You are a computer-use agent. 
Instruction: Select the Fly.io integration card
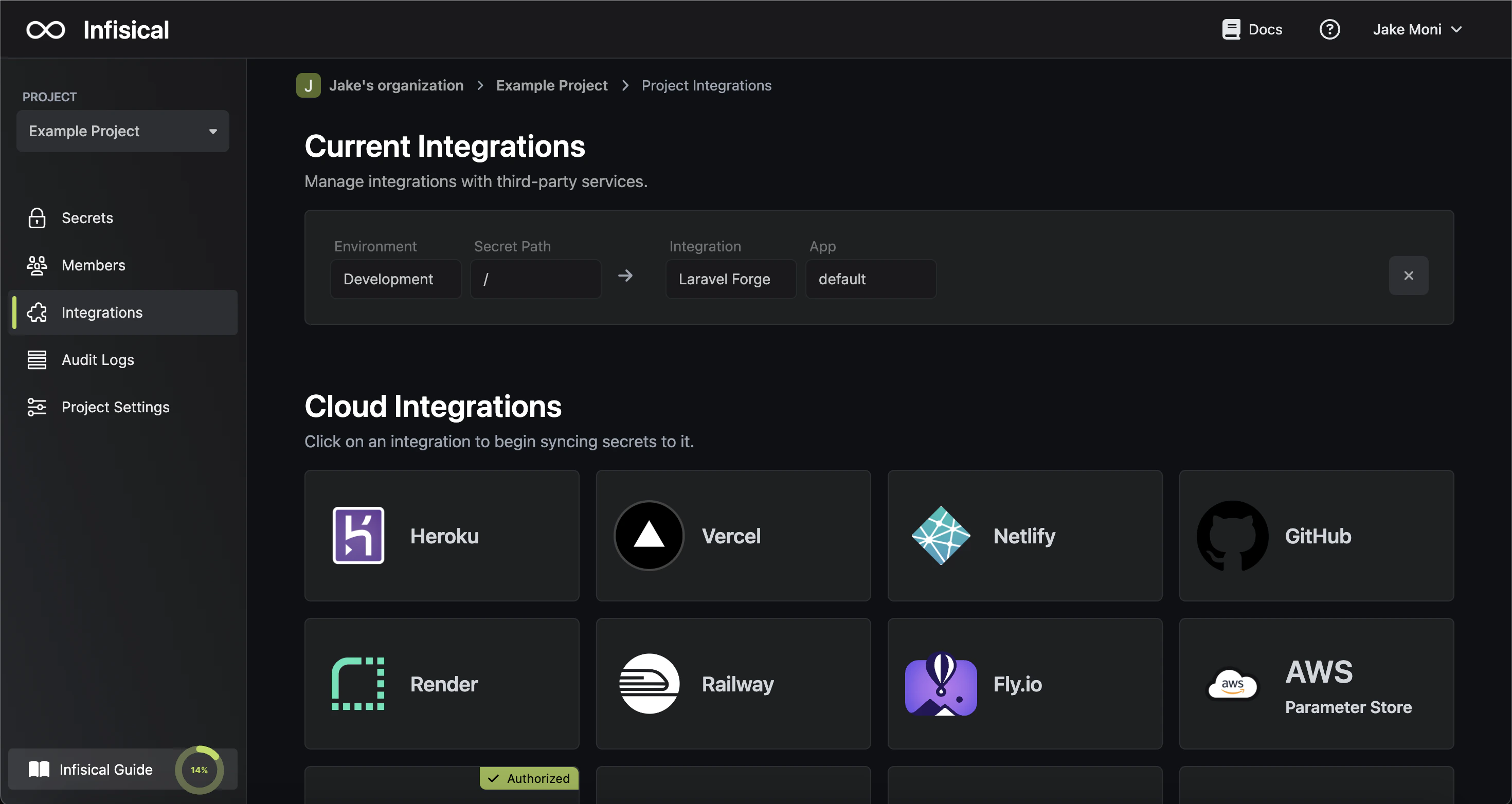pos(1025,683)
